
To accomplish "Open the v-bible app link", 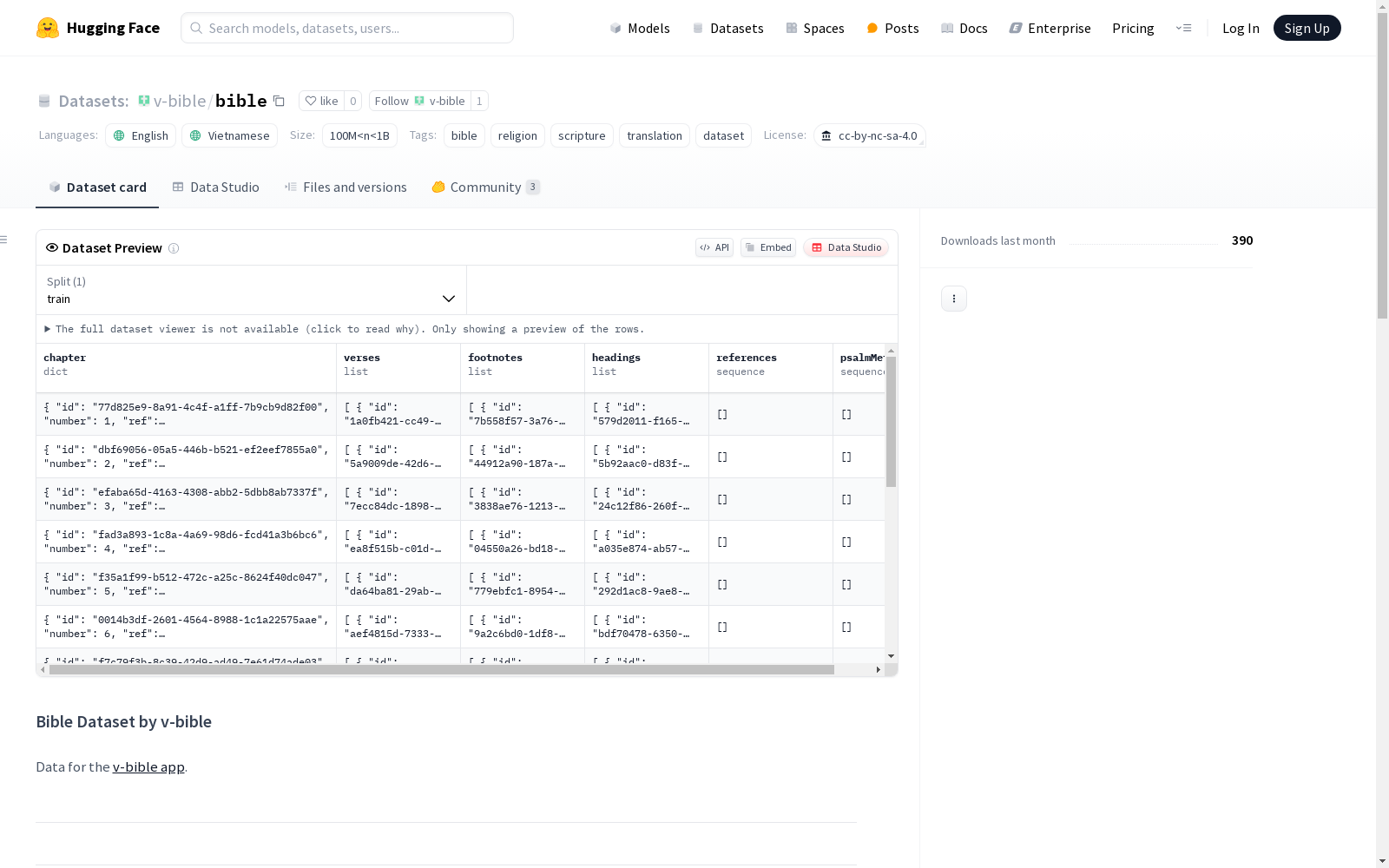I will coord(148,766).
